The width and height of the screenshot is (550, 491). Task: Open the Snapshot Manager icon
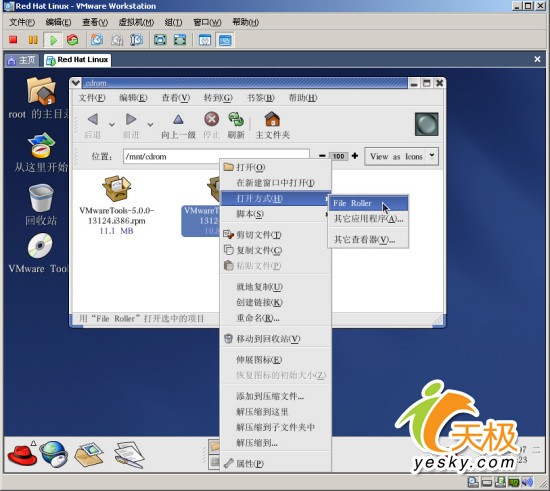tap(136, 40)
